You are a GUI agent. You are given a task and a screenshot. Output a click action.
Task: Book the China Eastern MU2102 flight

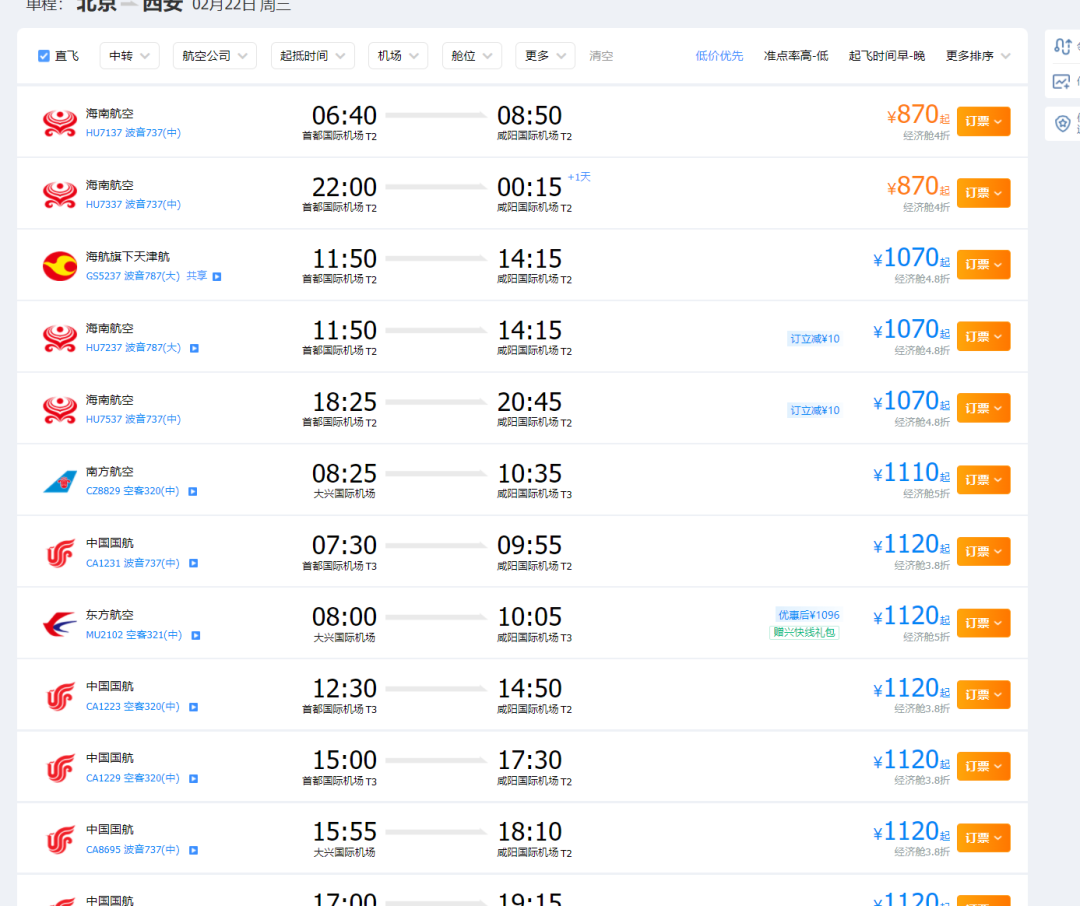tap(984, 623)
